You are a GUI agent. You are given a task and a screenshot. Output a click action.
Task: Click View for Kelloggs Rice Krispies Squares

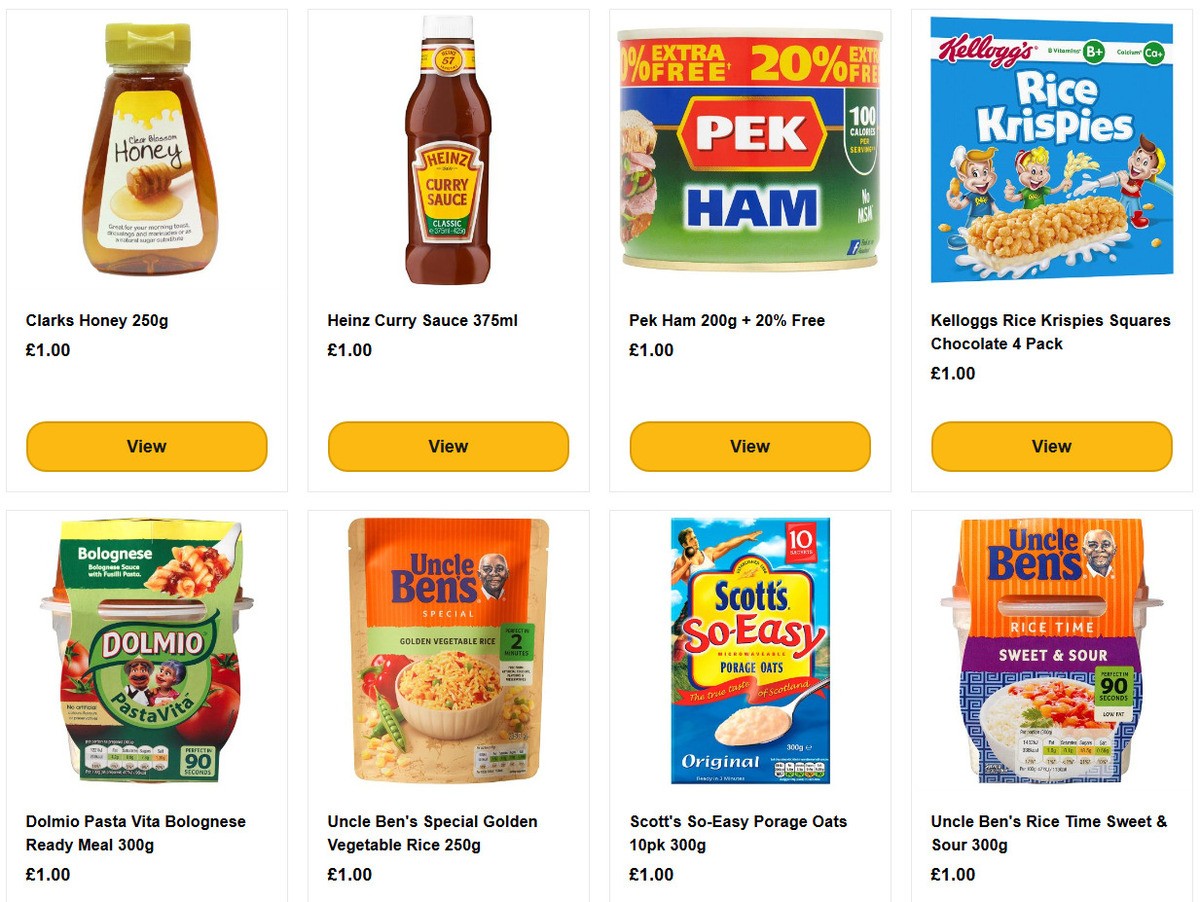point(1050,446)
